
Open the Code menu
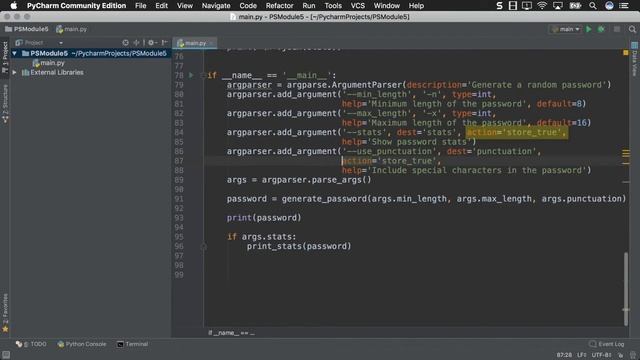point(248,6)
